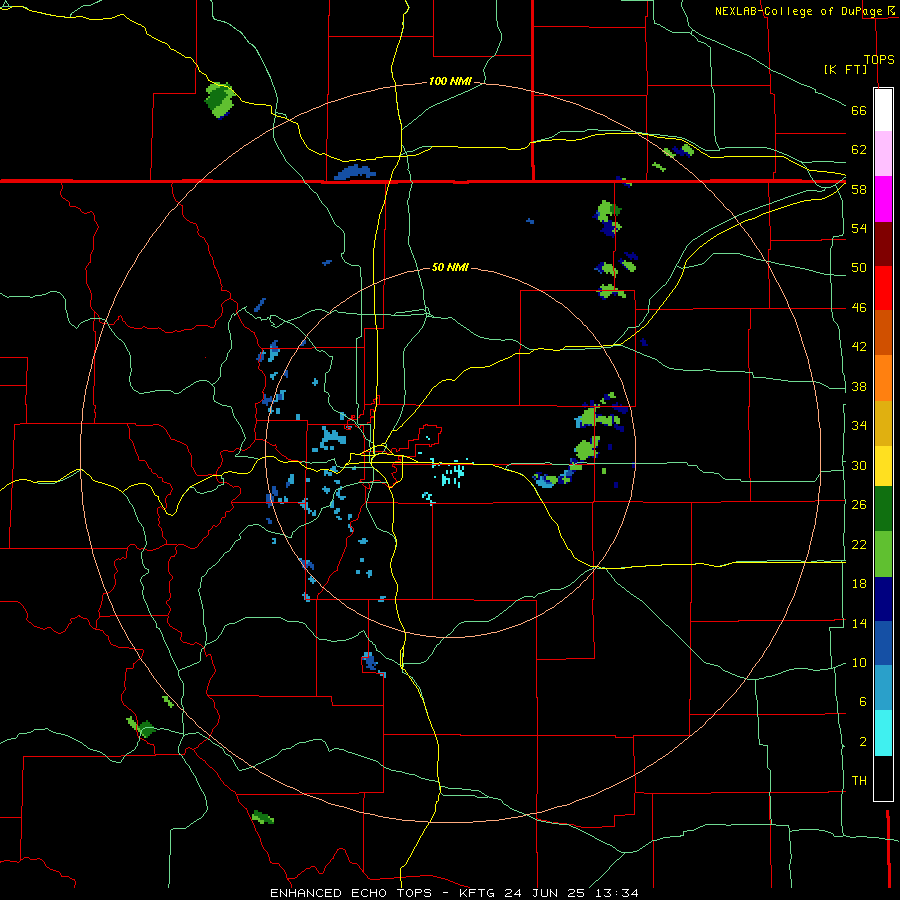
Task: Click legend value 30
Action: pos(859,465)
